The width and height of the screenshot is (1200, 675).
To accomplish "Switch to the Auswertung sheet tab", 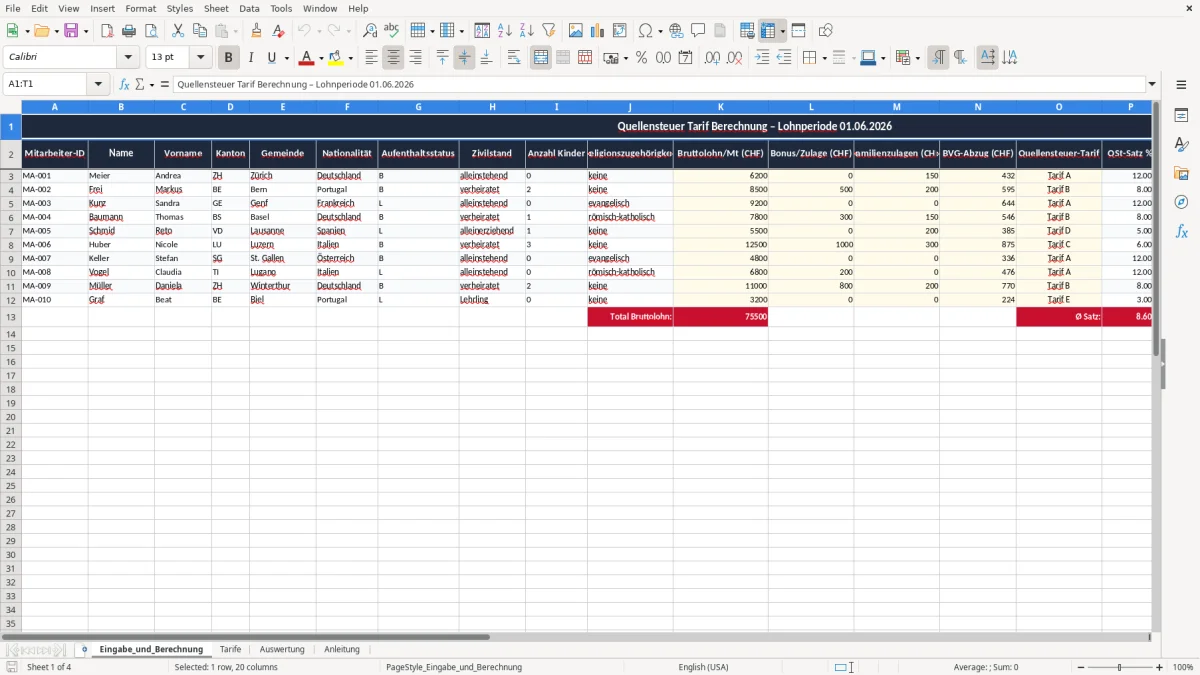I will (282, 649).
